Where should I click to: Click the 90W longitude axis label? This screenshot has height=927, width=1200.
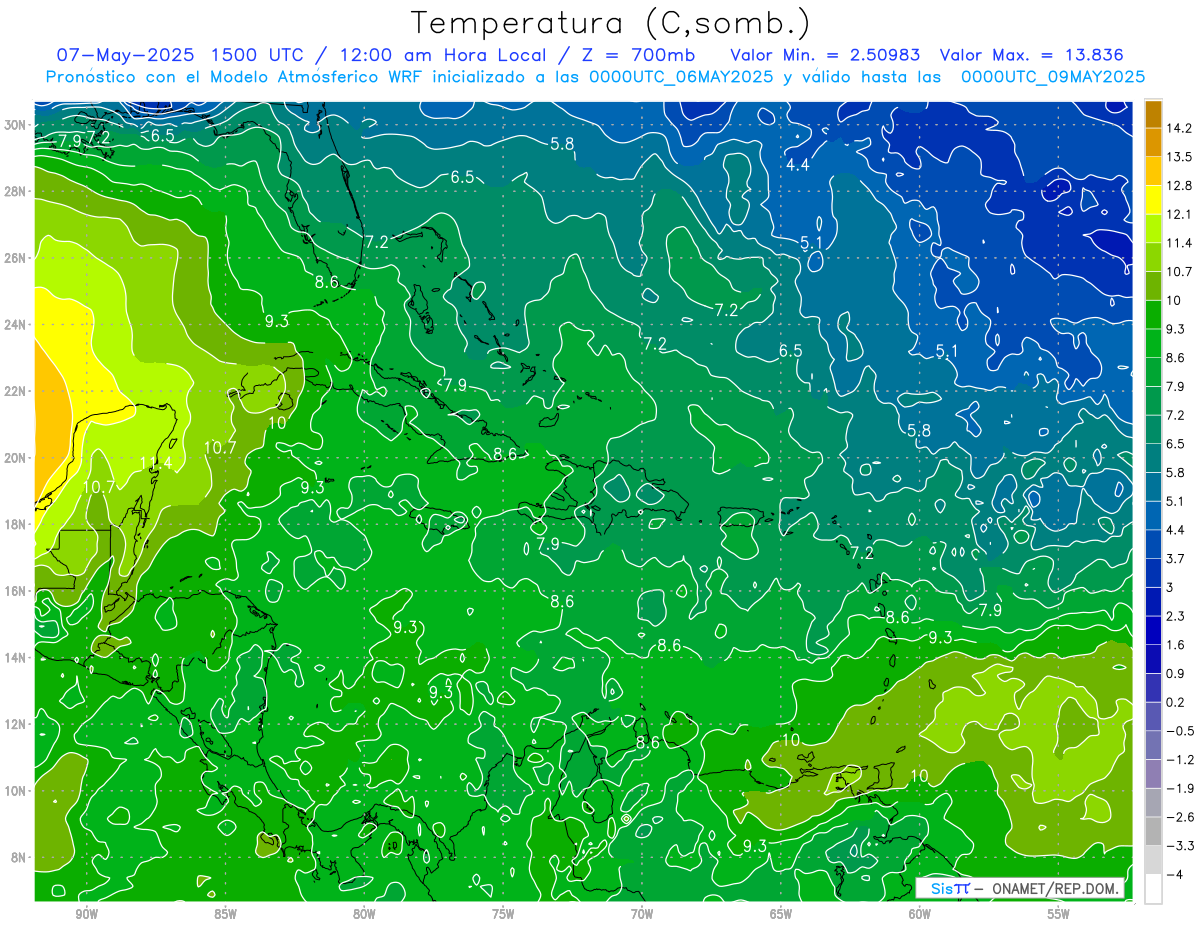(x=86, y=915)
